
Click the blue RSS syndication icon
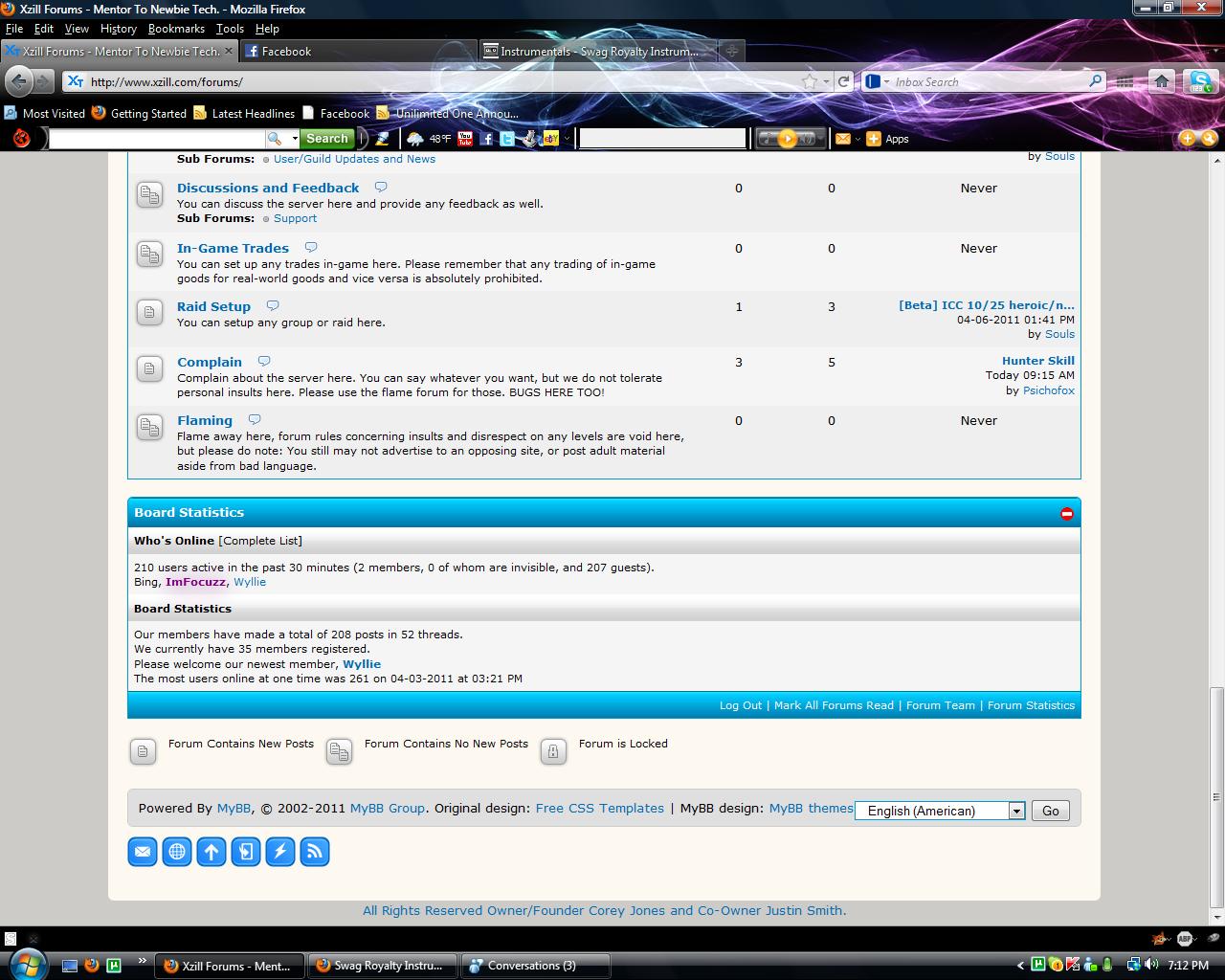pyautogui.click(x=315, y=851)
